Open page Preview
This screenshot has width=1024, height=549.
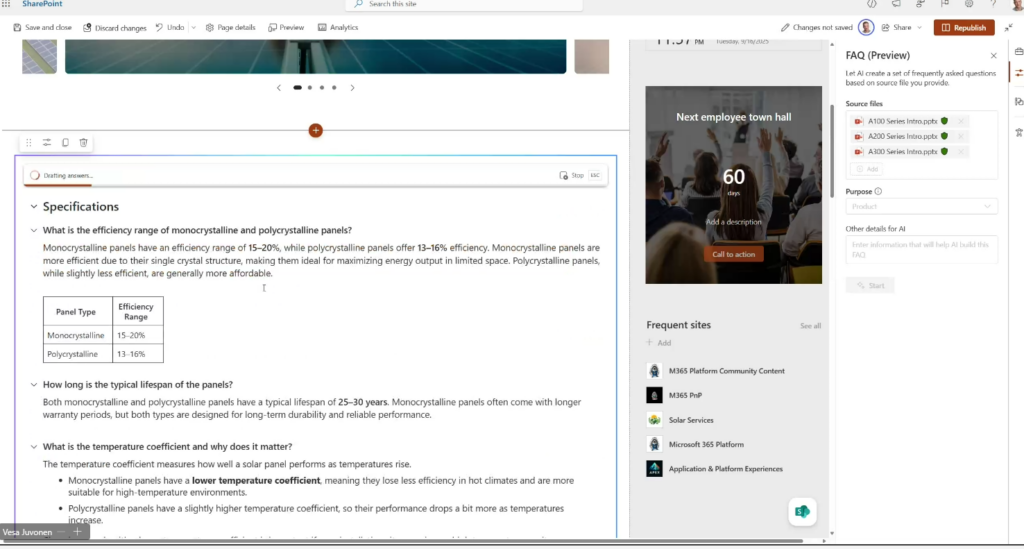pos(286,27)
